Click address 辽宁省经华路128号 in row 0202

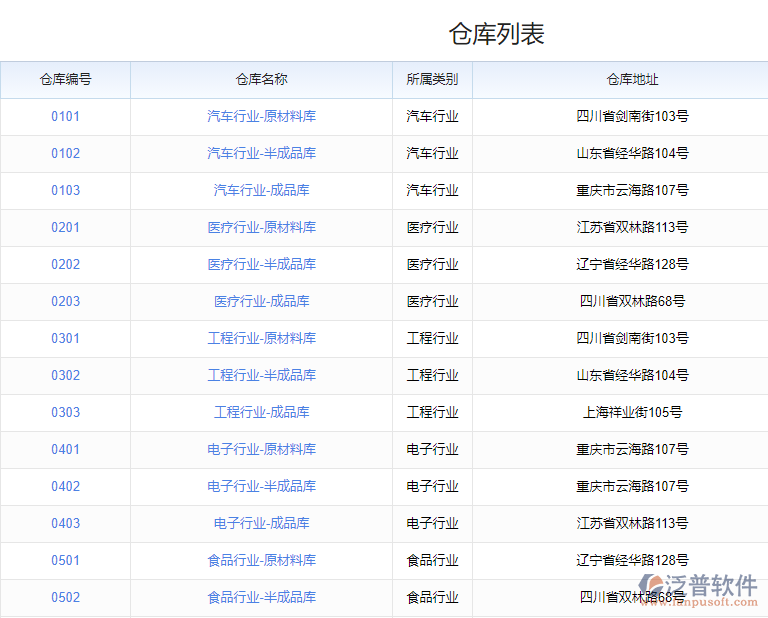(632, 264)
